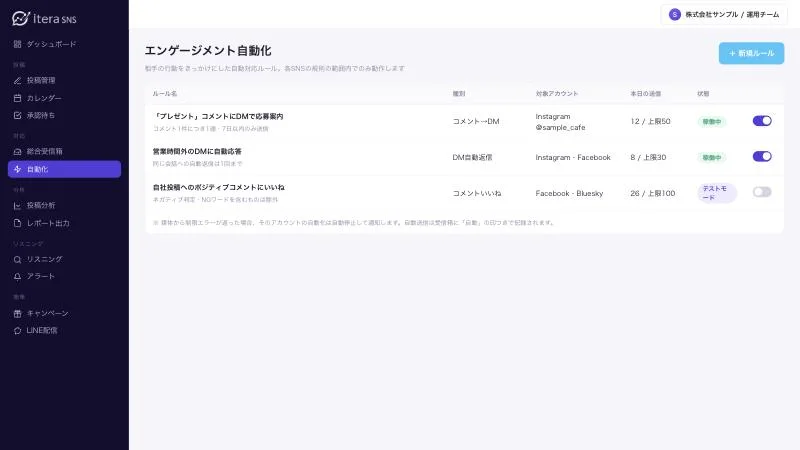800x450 pixels.
Task: Open the ダッシュボード grid icon
Action: tap(17, 44)
